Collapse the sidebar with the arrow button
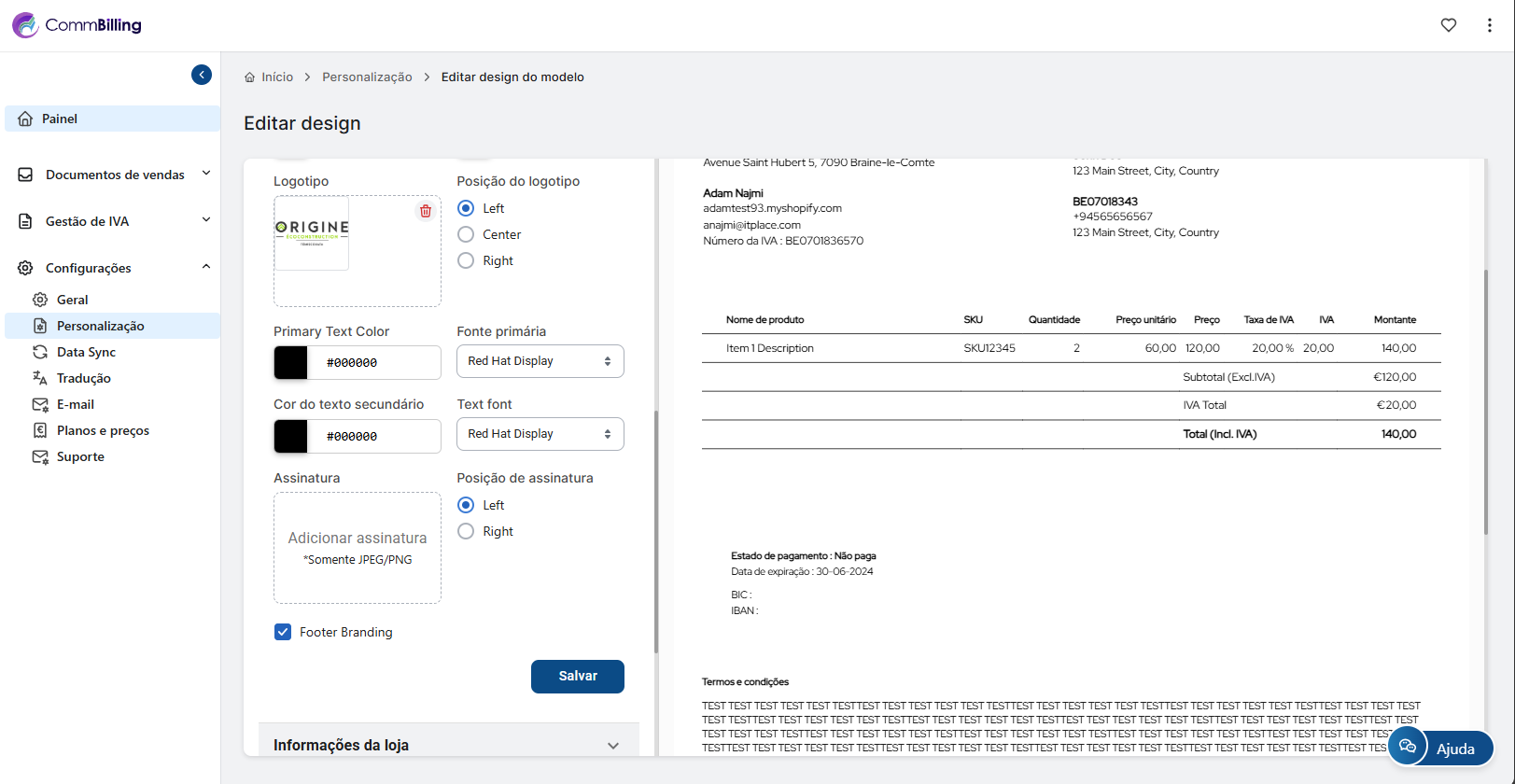The height and width of the screenshot is (784, 1515). 202,75
